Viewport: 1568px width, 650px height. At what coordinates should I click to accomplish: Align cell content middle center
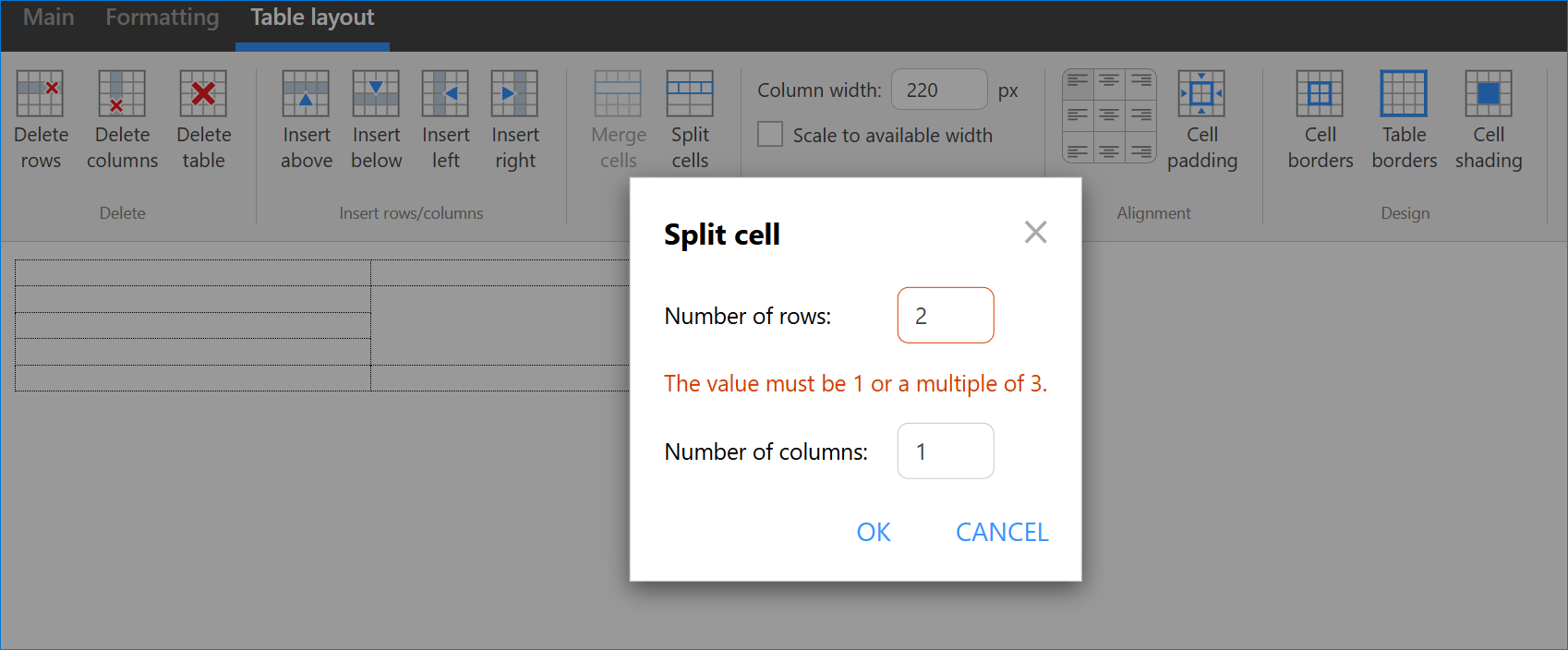(1109, 115)
